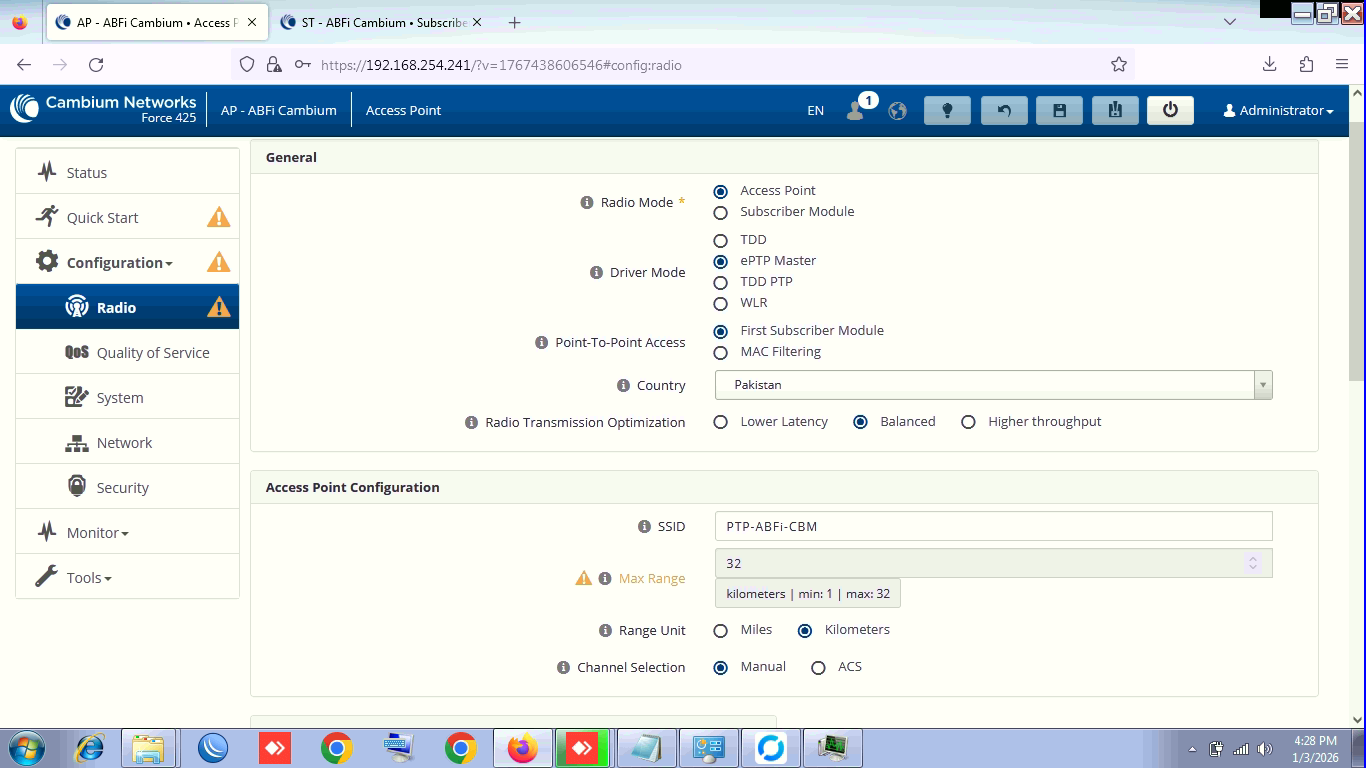Viewport: 1366px width, 768px height.
Task: Open the notifications user icon with badge
Action: pyautogui.click(x=856, y=110)
